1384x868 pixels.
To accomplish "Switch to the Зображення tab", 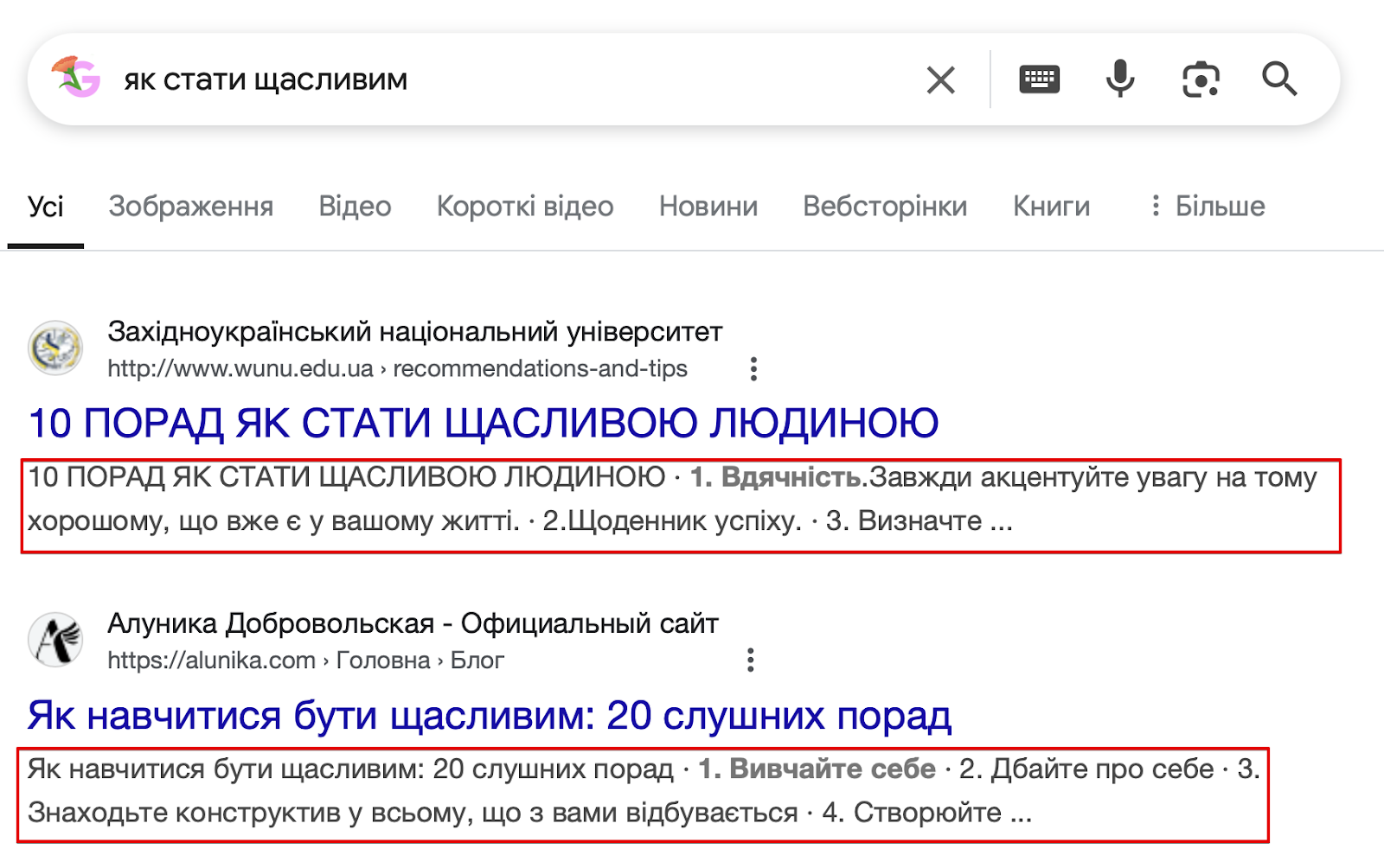I will click(x=191, y=206).
